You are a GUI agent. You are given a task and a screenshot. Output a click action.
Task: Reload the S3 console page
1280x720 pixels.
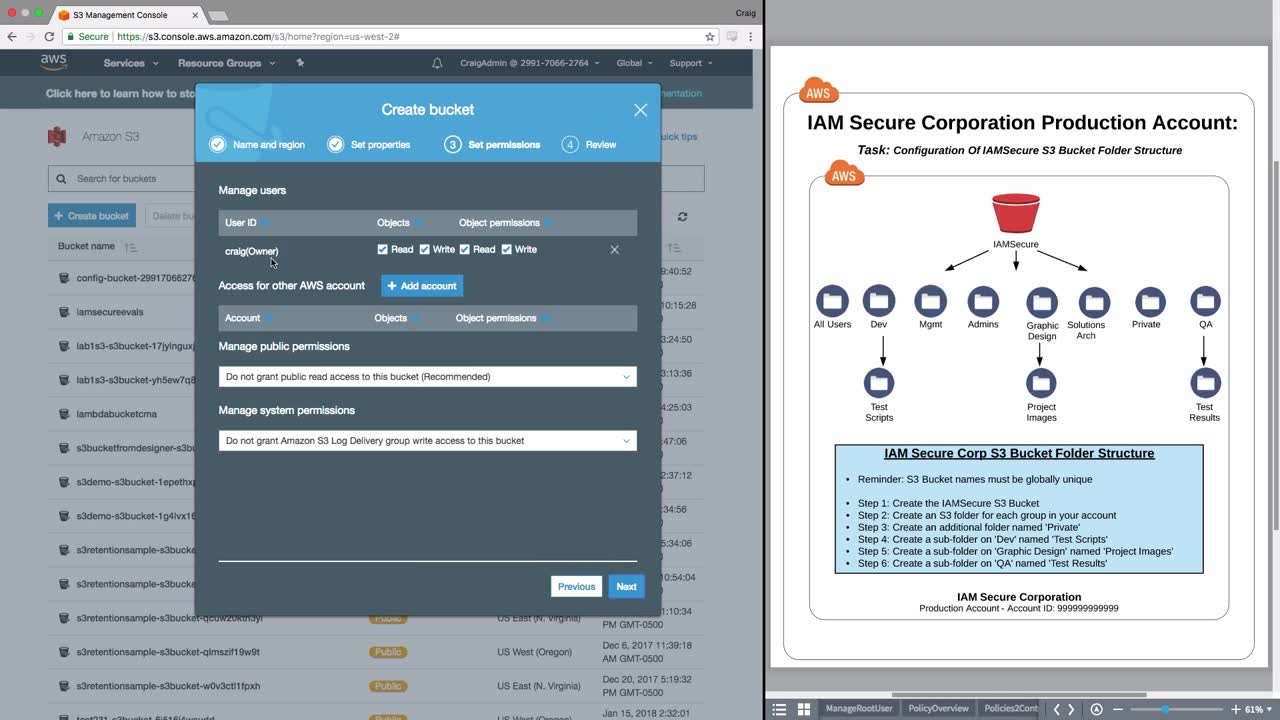pos(49,36)
